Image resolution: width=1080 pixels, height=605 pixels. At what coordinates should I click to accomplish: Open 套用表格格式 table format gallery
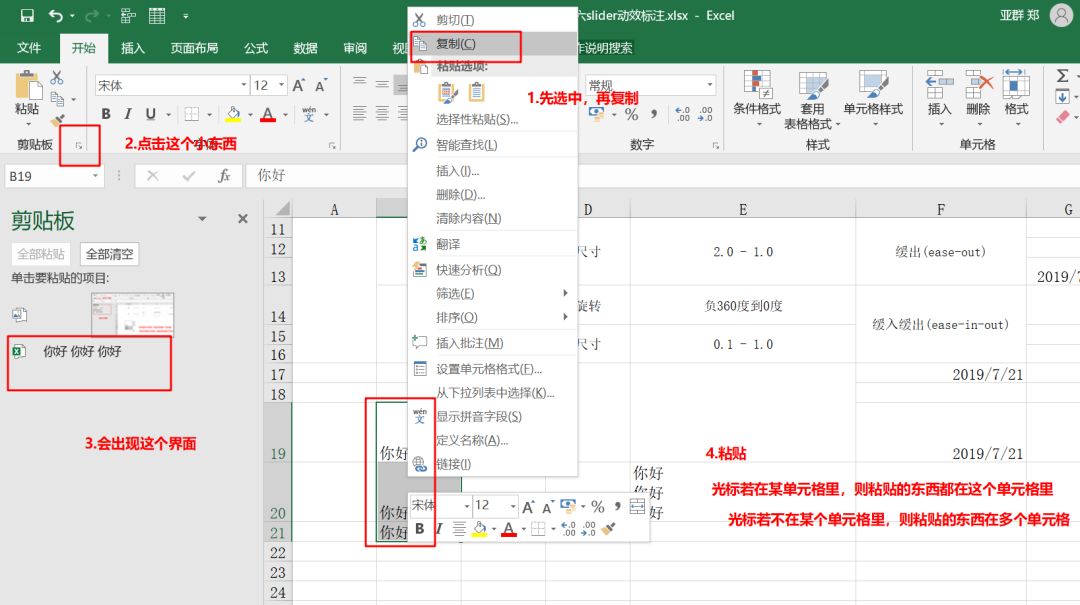(812, 100)
